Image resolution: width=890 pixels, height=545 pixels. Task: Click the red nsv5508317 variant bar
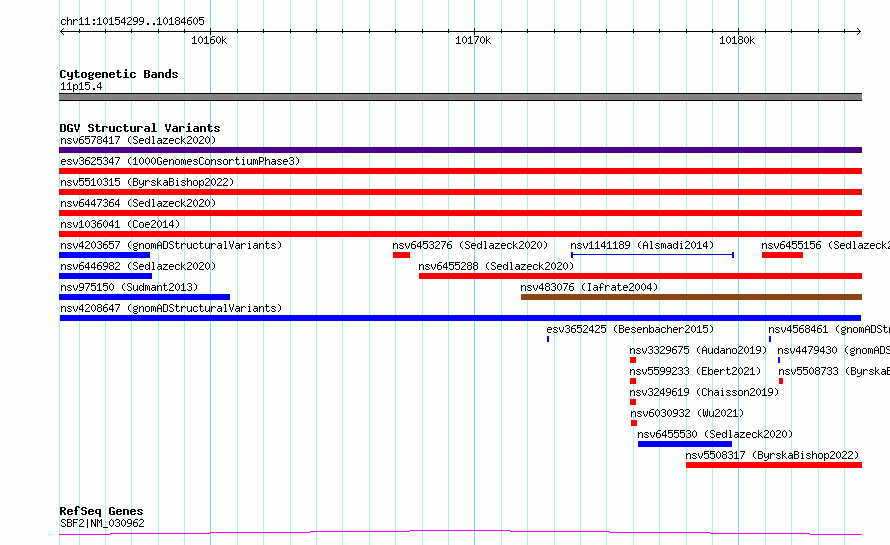click(774, 465)
